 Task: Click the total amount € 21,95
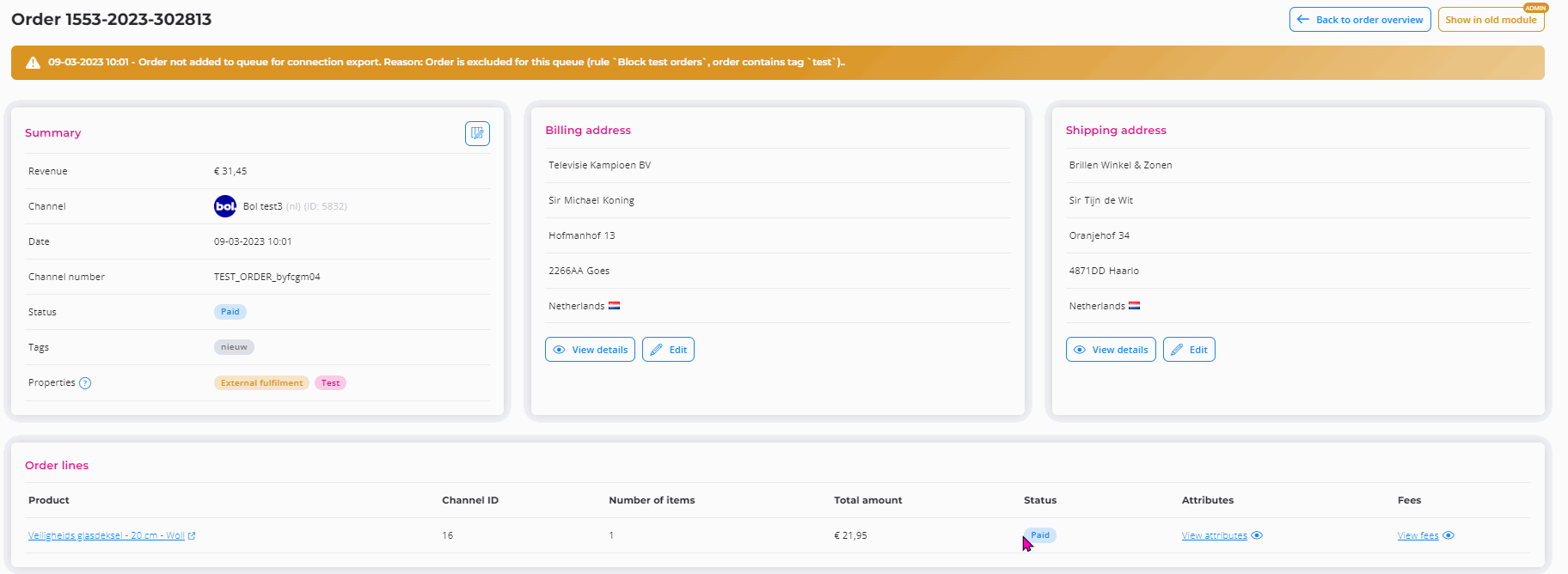tap(850, 535)
